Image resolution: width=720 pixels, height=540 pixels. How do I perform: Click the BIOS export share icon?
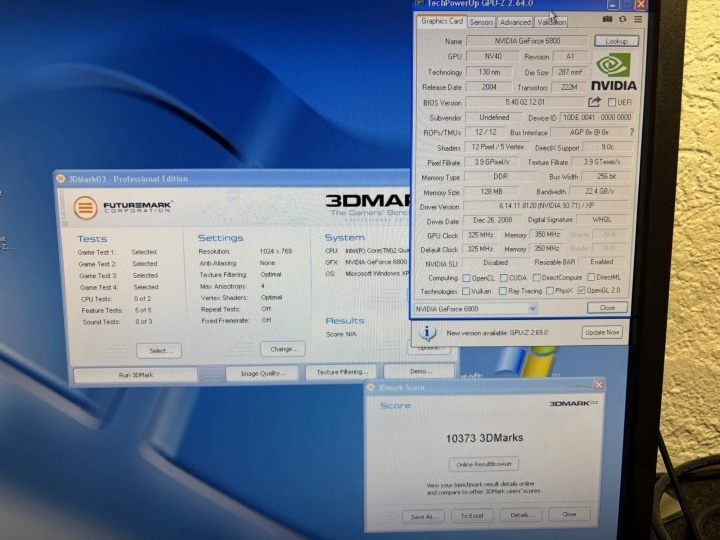coord(595,102)
